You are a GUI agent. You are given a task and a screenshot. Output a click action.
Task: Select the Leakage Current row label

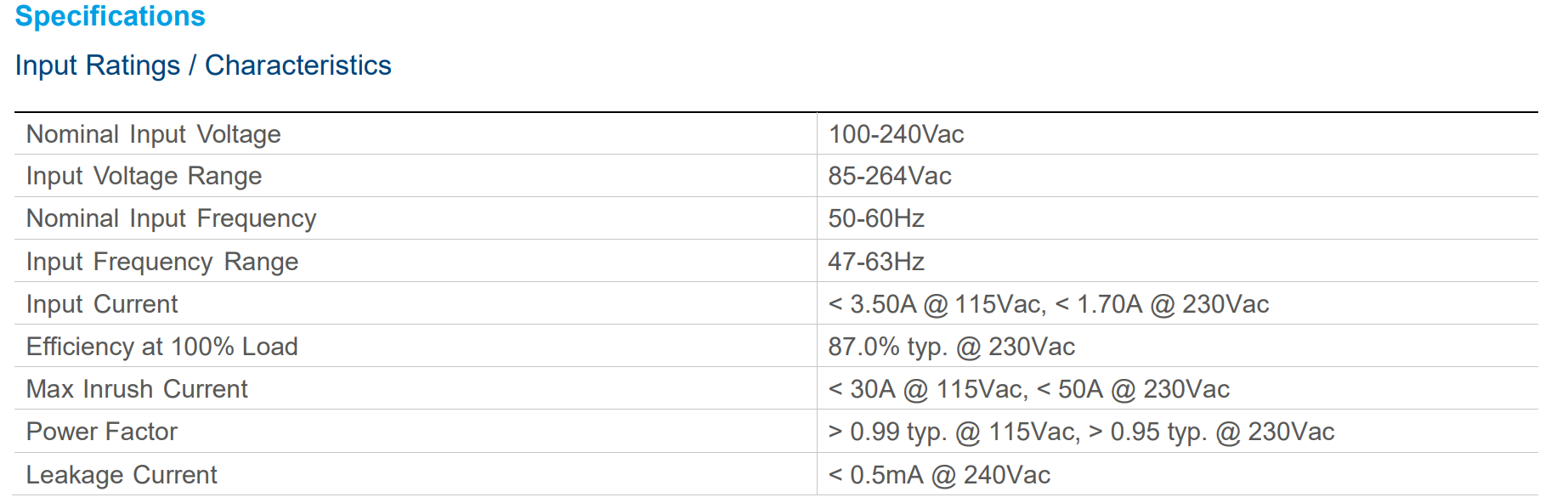point(122,475)
